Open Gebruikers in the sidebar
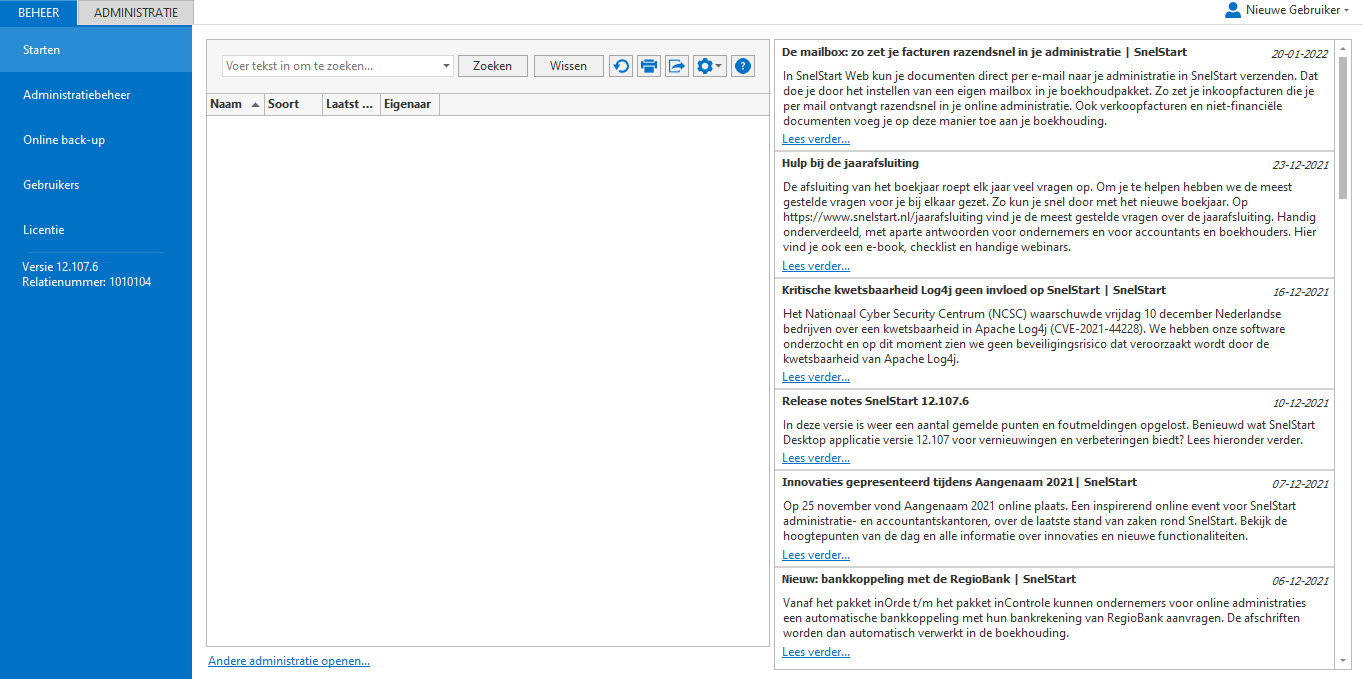 (96, 185)
